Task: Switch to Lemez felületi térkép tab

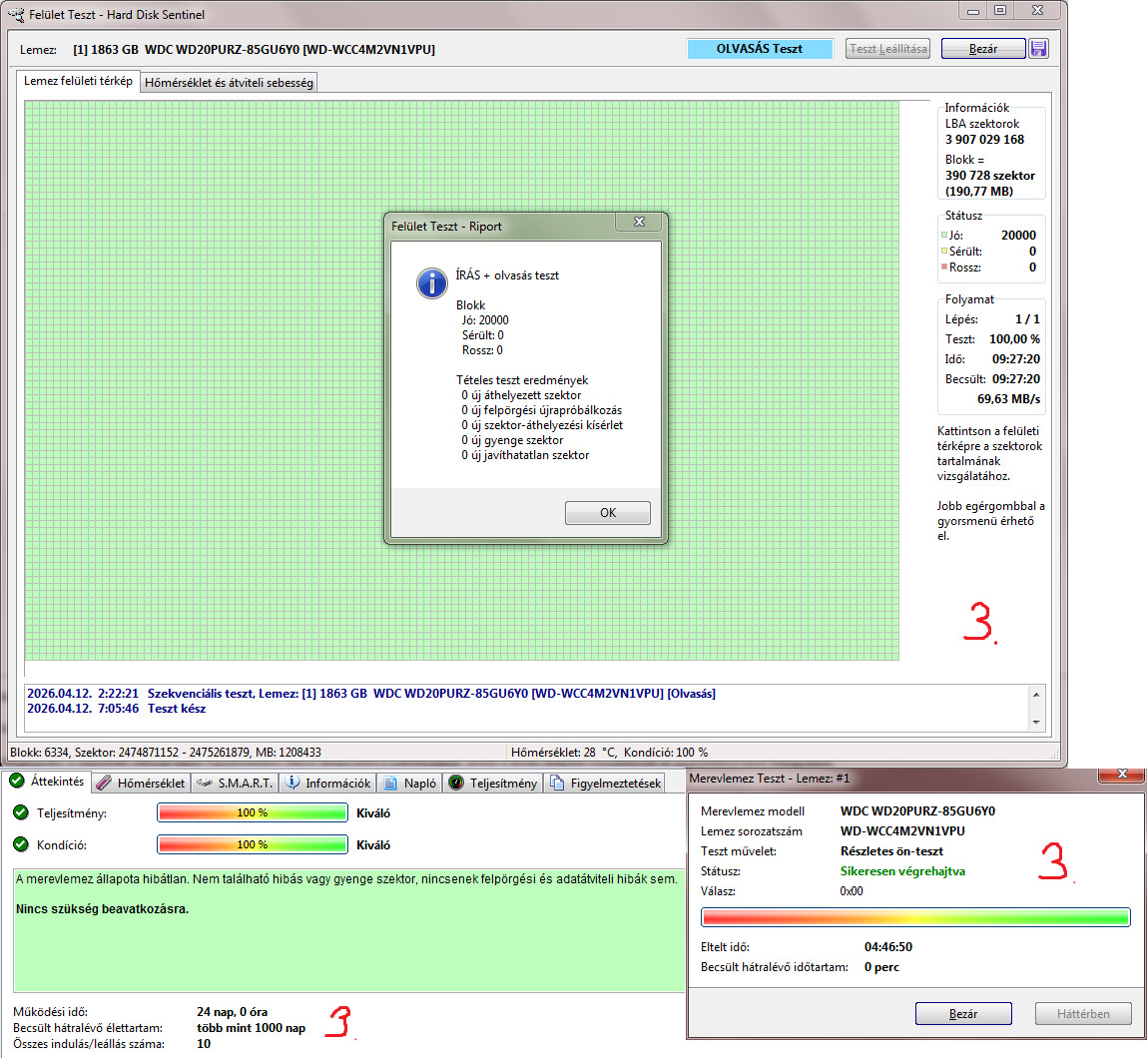Action: coord(78,81)
